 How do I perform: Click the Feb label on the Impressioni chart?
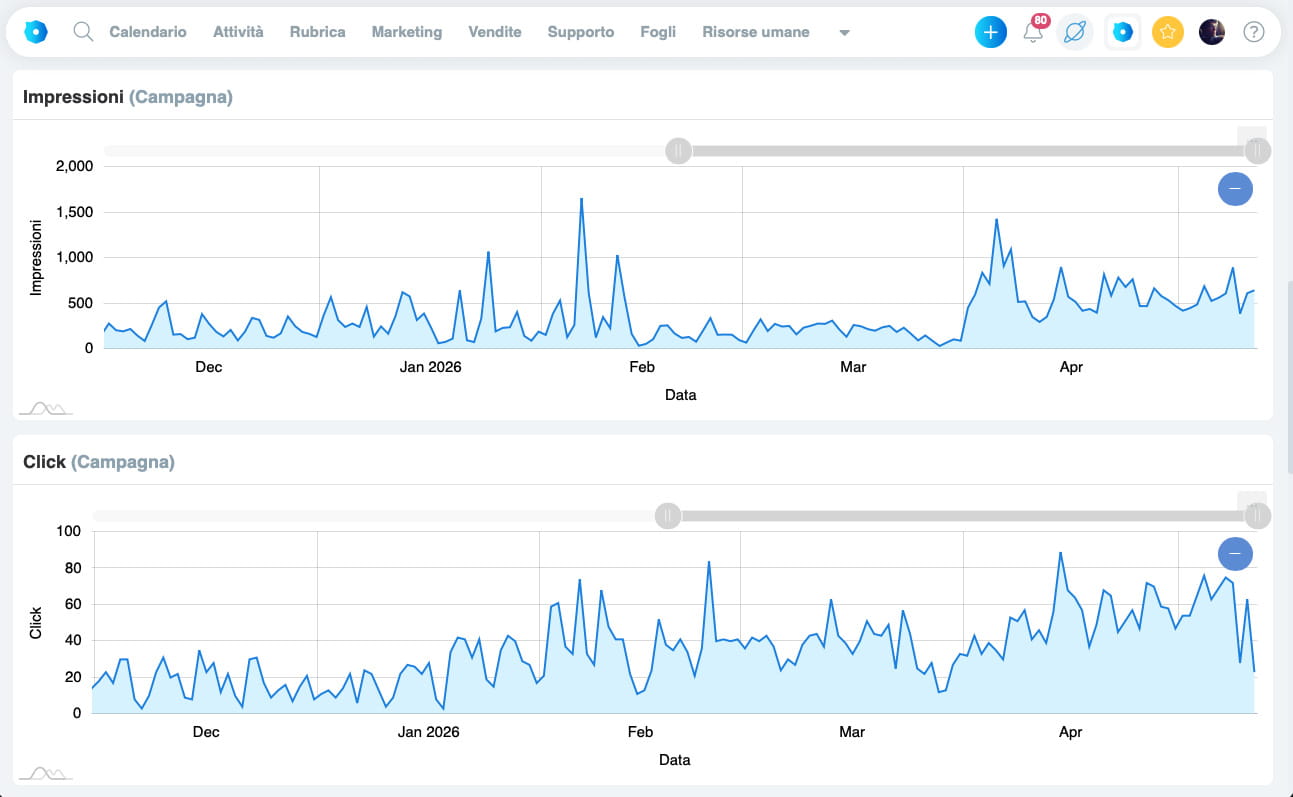(641, 367)
